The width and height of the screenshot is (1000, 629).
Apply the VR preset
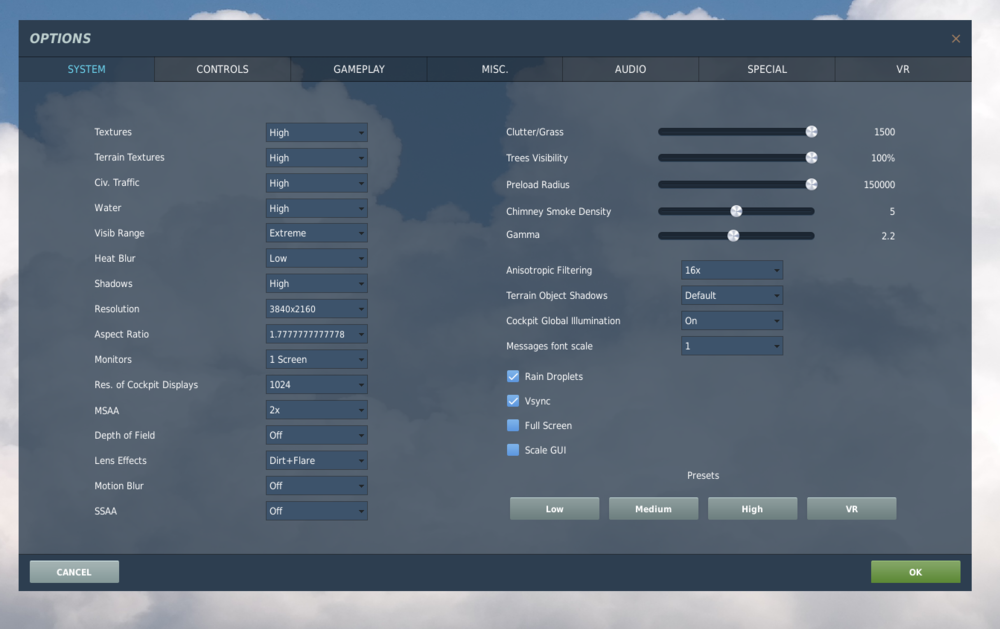tap(851, 508)
